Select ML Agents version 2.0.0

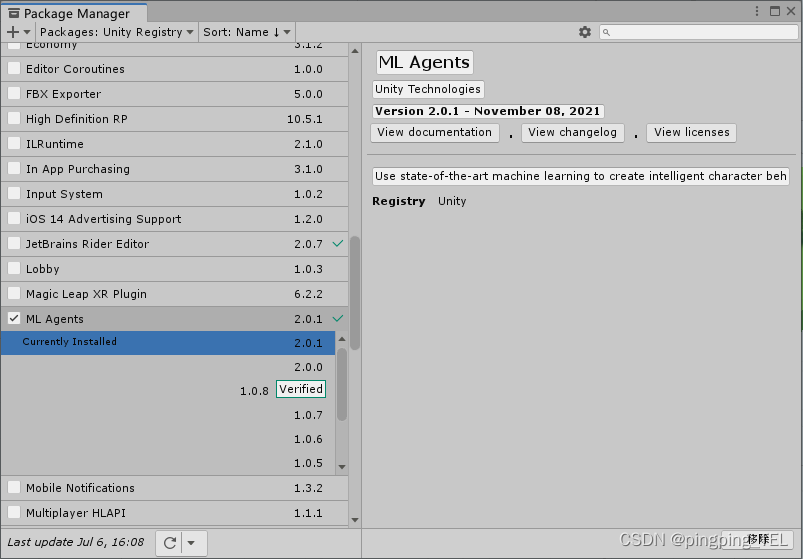click(x=168, y=367)
